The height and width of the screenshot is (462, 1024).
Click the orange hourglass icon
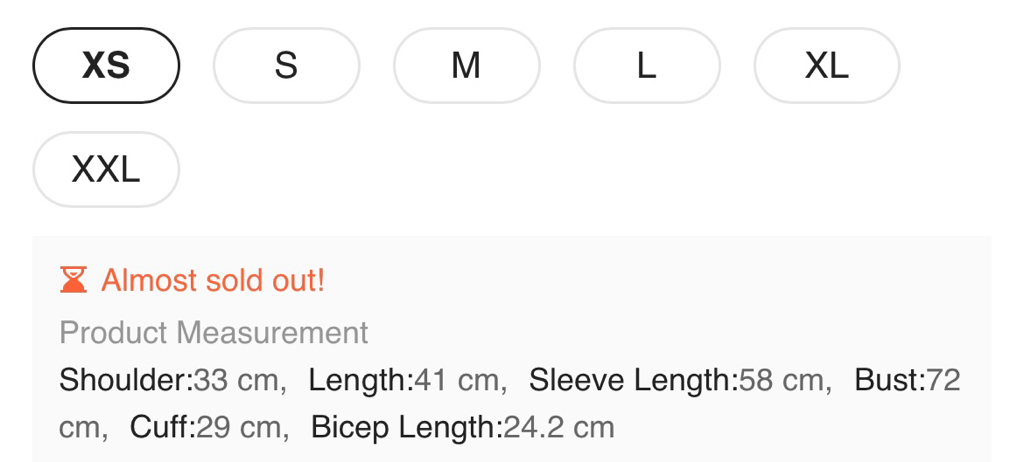73,280
